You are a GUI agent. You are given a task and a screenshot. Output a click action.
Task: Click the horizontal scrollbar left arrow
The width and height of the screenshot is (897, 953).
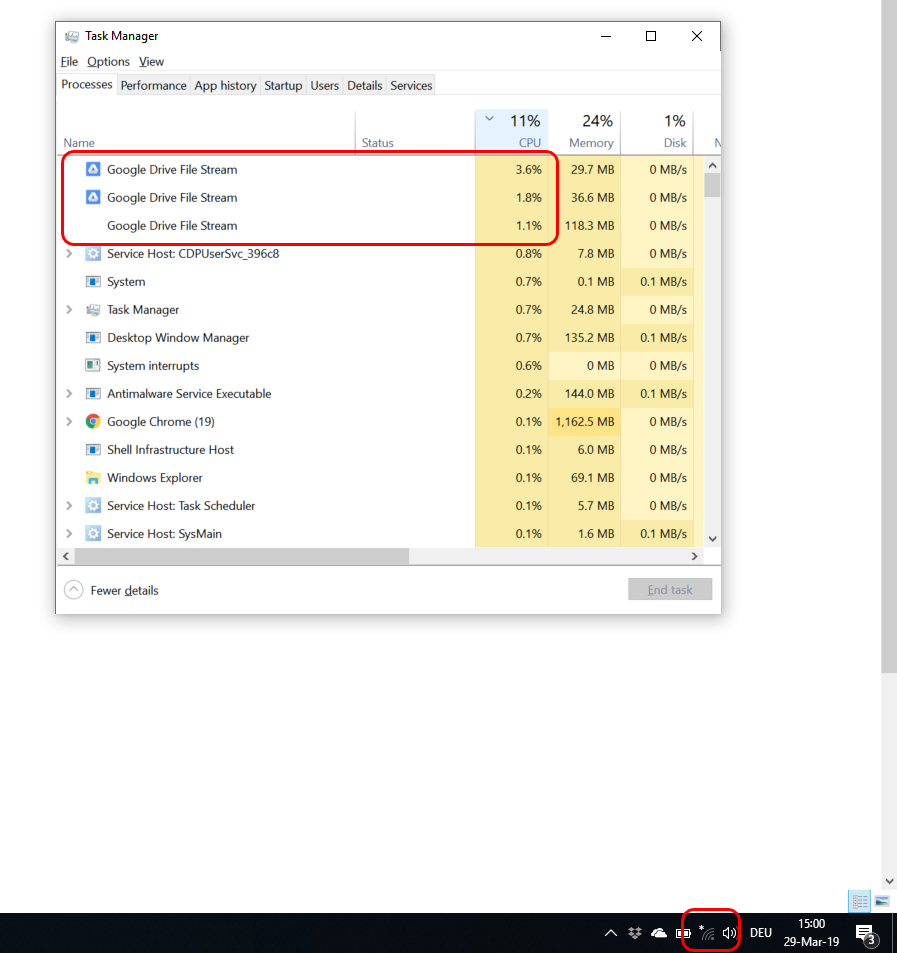[x=66, y=556]
